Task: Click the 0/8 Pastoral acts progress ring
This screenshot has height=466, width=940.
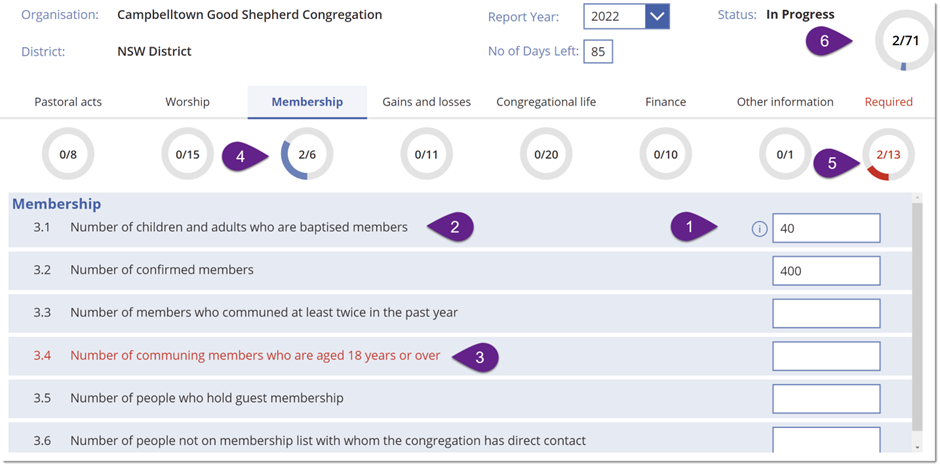Action: [68, 154]
